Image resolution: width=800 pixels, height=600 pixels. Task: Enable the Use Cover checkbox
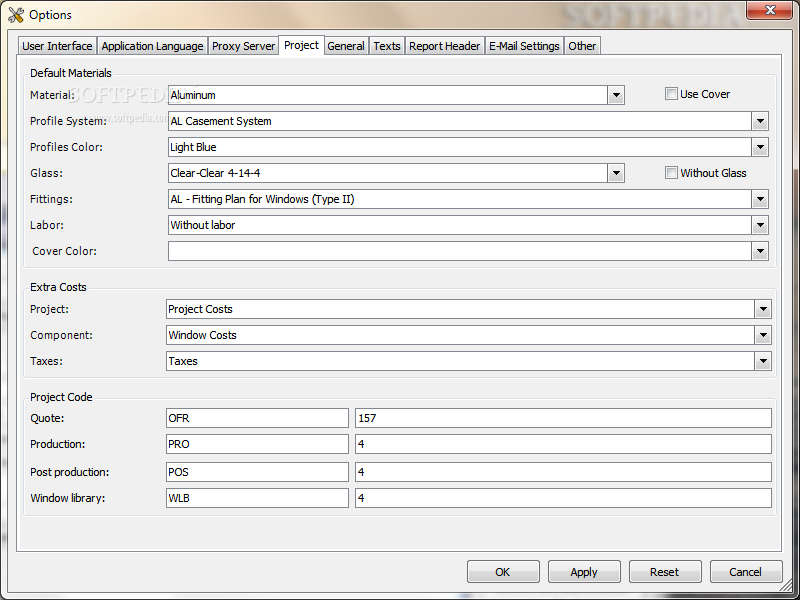(671, 94)
